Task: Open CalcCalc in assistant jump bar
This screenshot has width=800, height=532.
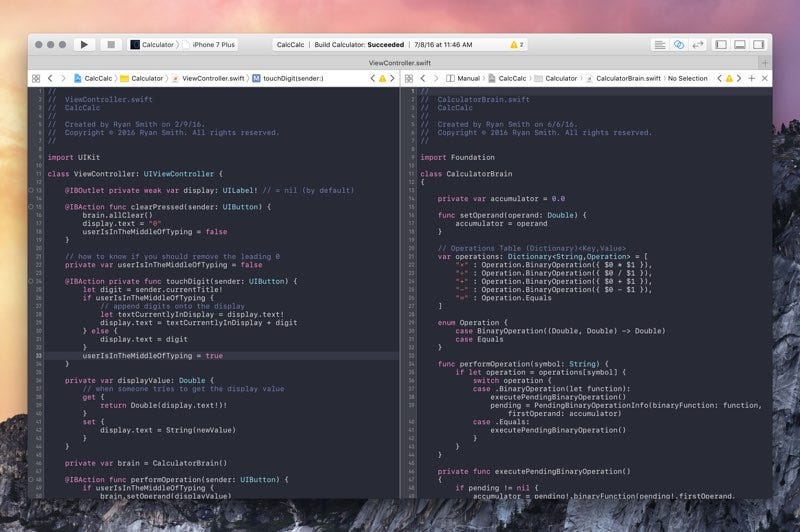Action: 507,79
